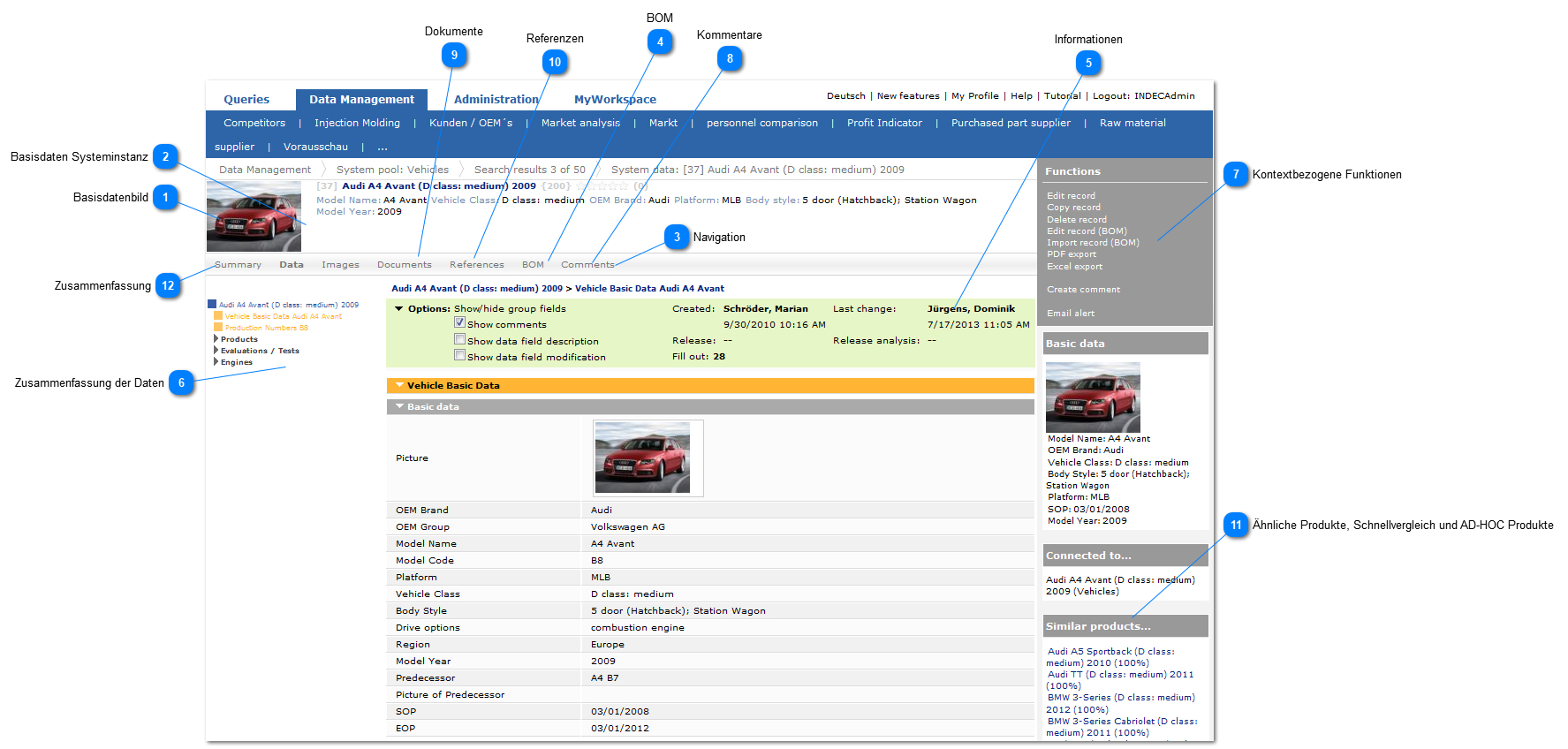Click the Excel export function
The width and height of the screenshot is (1568, 749).
tap(1074, 267)
